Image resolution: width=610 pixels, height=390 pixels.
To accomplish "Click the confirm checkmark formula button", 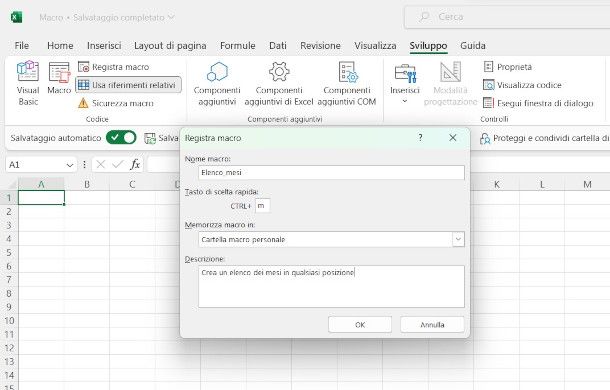I will [117, 165].
